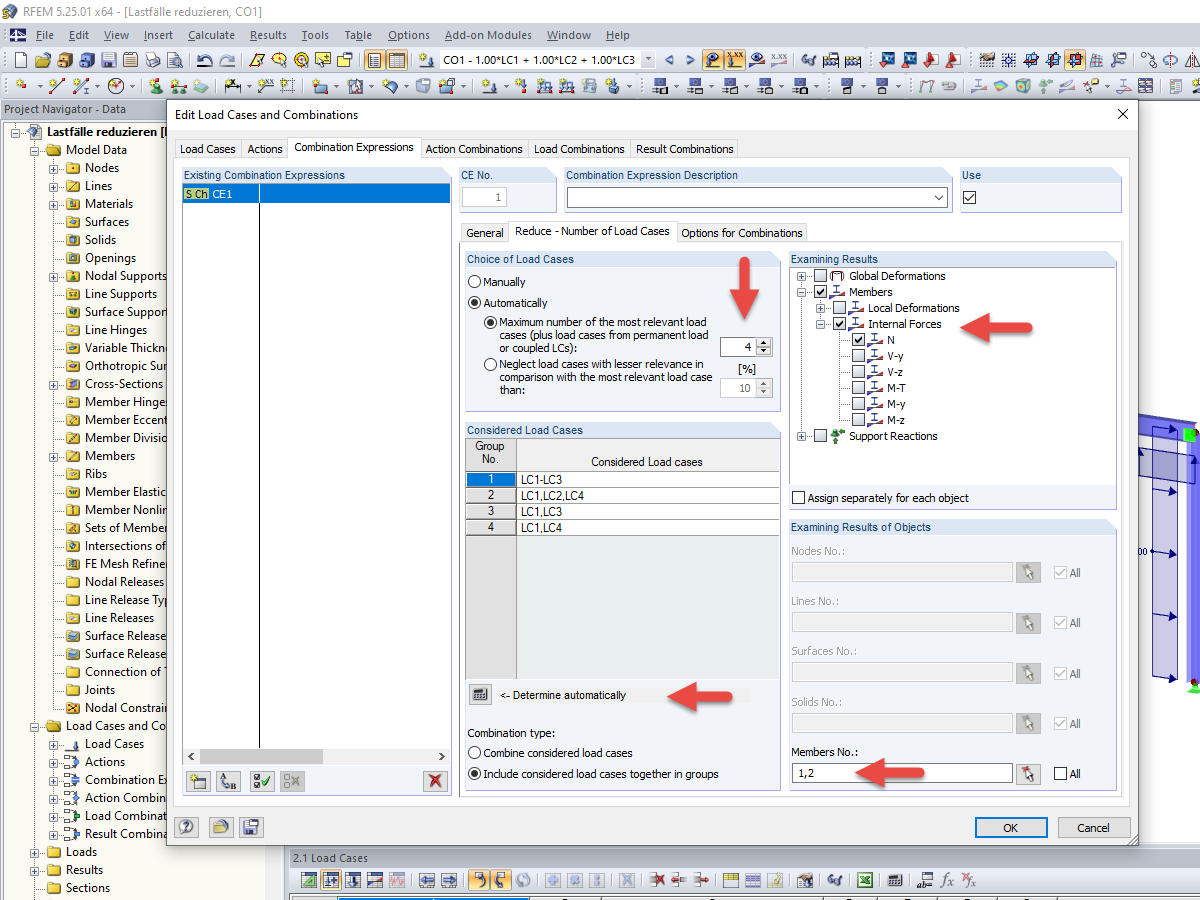Click the open folder icon below the expression list
Screen dimensions: 1200x900
tap(221, 827)
